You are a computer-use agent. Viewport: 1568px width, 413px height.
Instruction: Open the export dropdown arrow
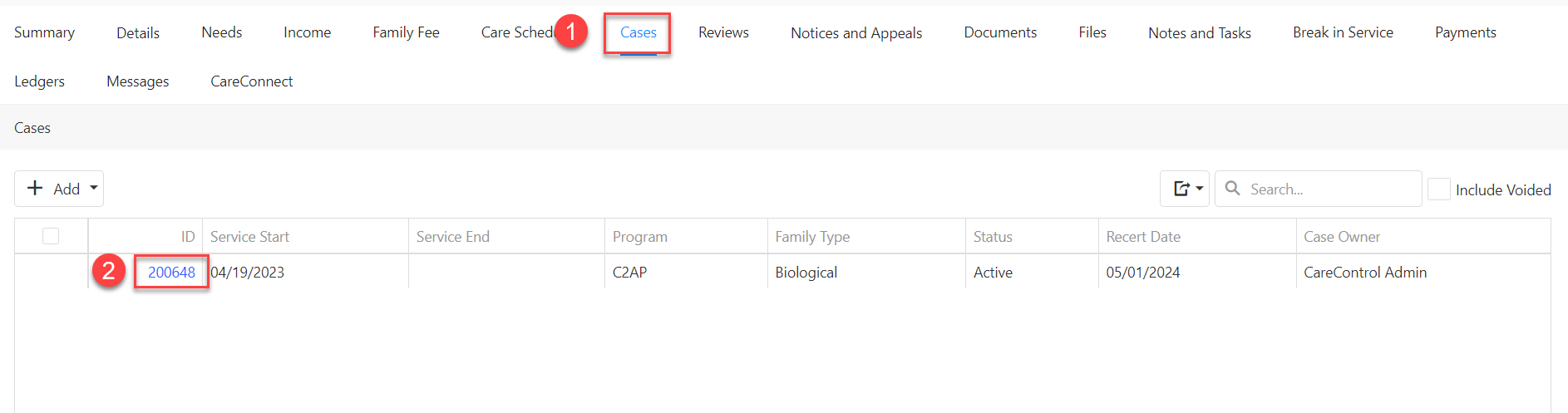coord(1200,189)
